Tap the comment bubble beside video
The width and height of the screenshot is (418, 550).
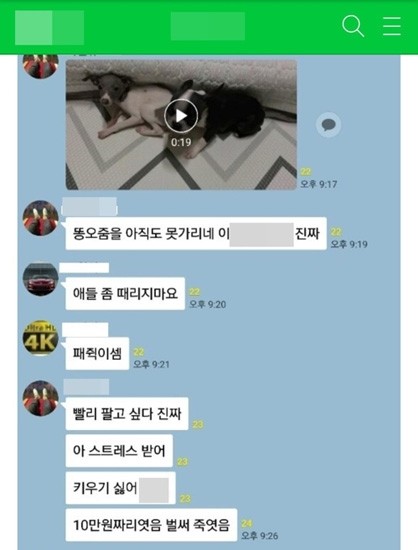[328, 125]
